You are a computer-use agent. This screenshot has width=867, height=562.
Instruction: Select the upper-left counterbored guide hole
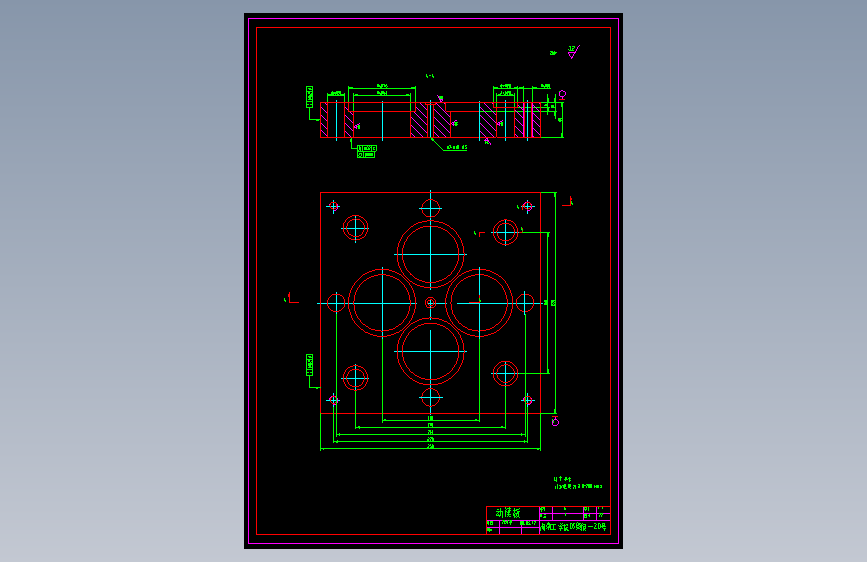point(355,228)
